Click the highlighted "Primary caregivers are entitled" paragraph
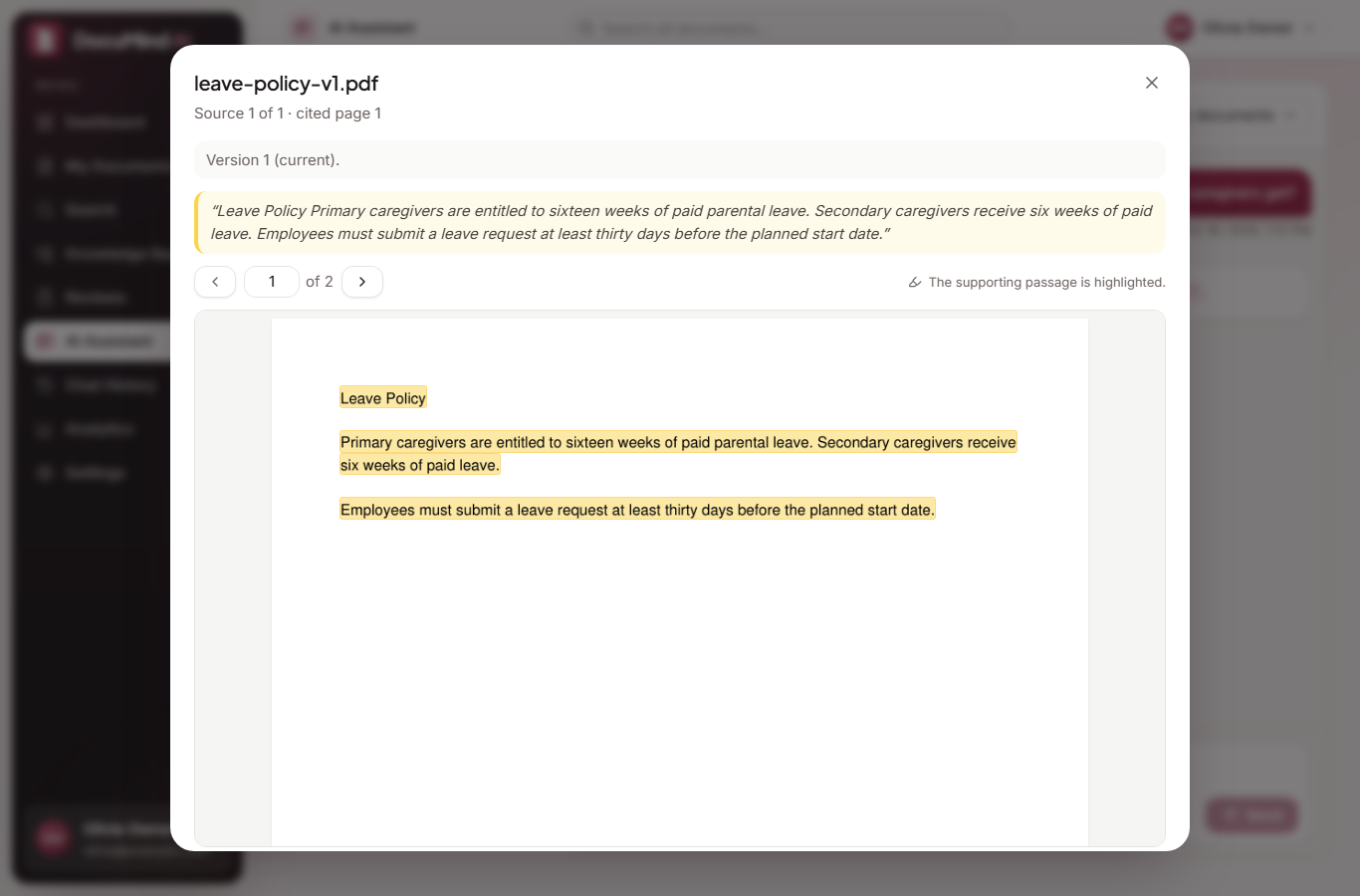This screenshot has height=896, width=1360. (678, 453)
